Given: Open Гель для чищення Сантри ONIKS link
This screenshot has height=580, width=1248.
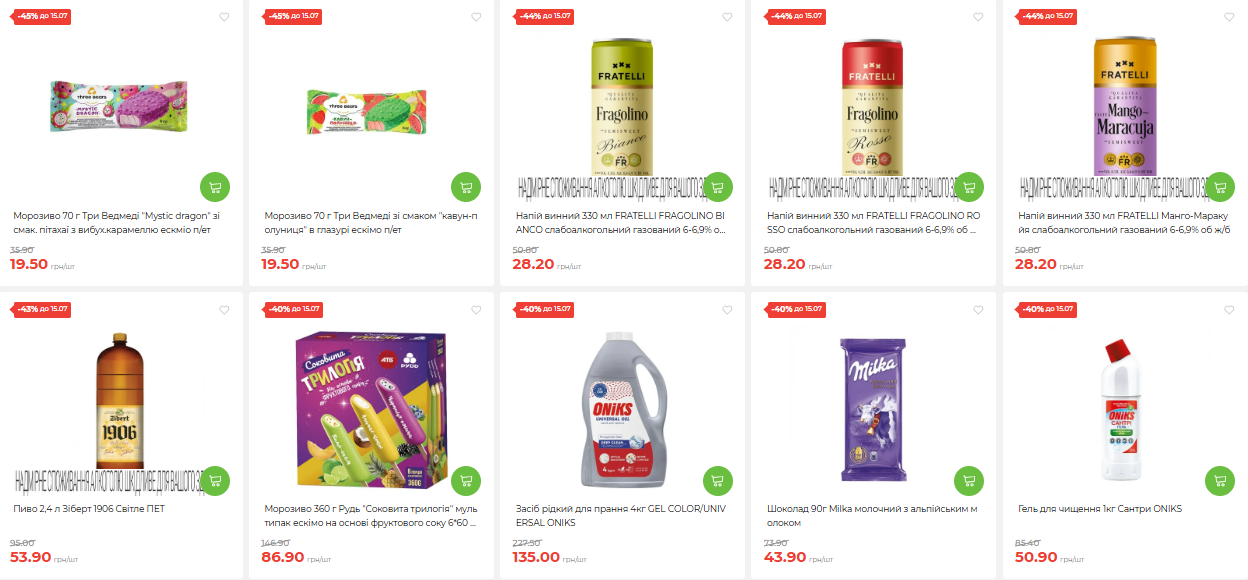Looking at the screenshot, I should 1100,509.
